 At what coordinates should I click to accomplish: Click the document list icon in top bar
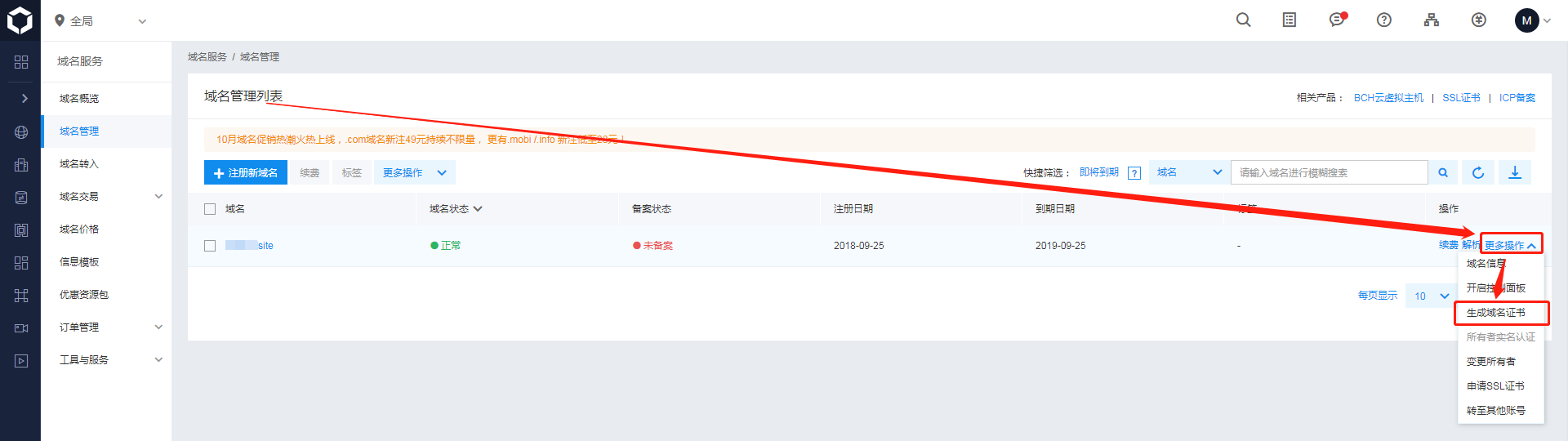(x=1290, y=20)
